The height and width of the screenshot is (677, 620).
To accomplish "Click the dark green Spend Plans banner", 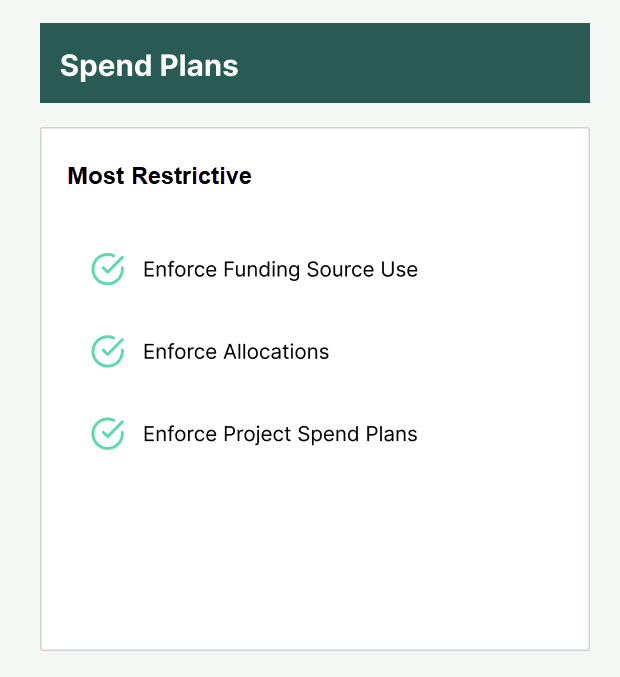I will (315, 63).
